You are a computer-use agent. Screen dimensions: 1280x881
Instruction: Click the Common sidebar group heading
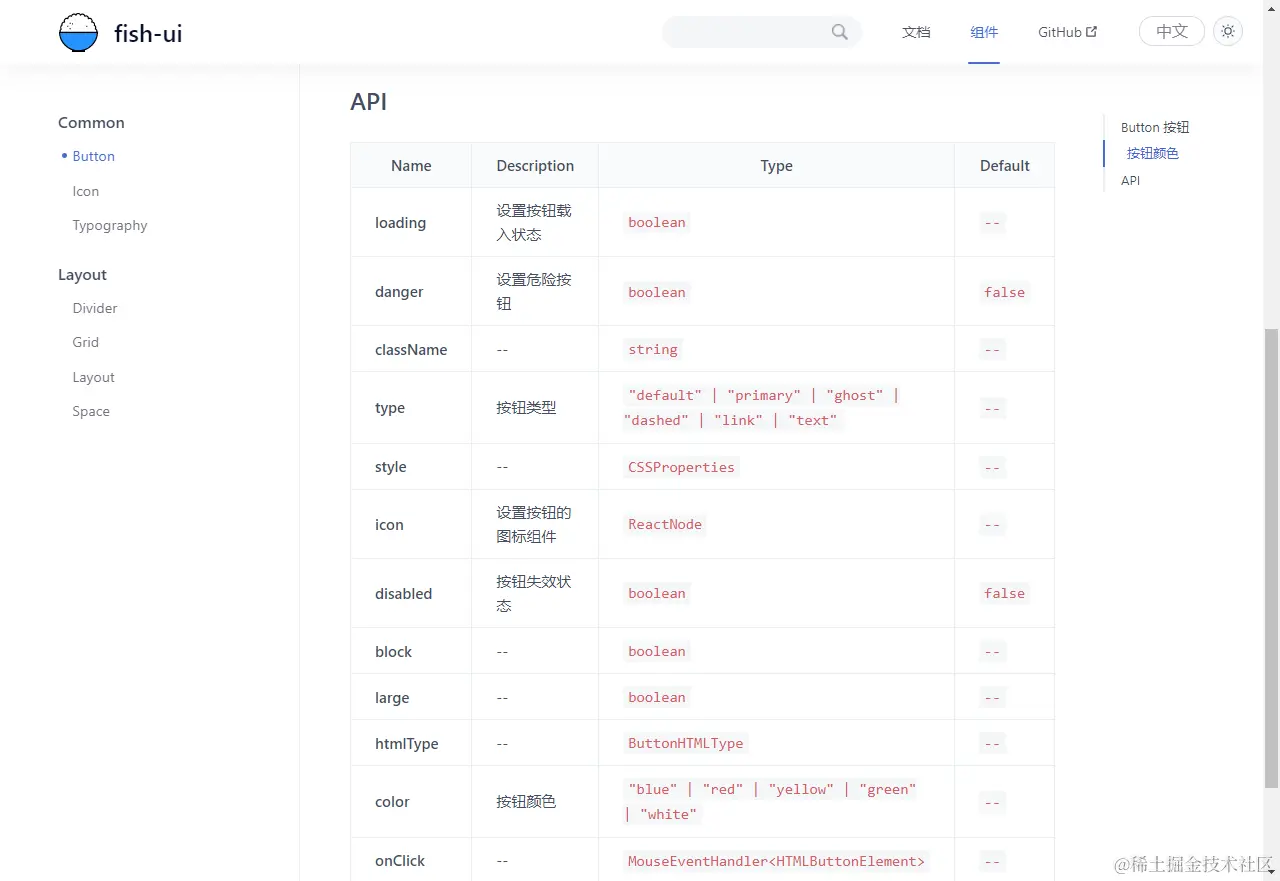click(x=91, y=123)
